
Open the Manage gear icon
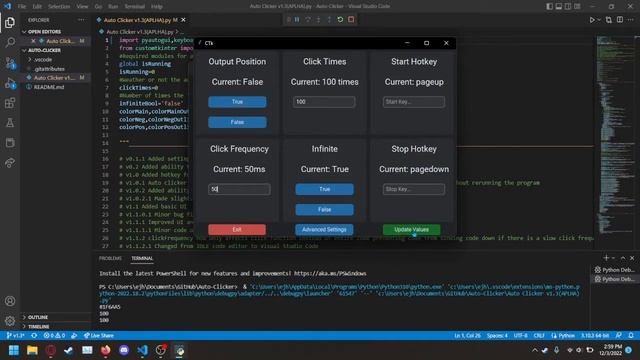[x=10, y=321]
